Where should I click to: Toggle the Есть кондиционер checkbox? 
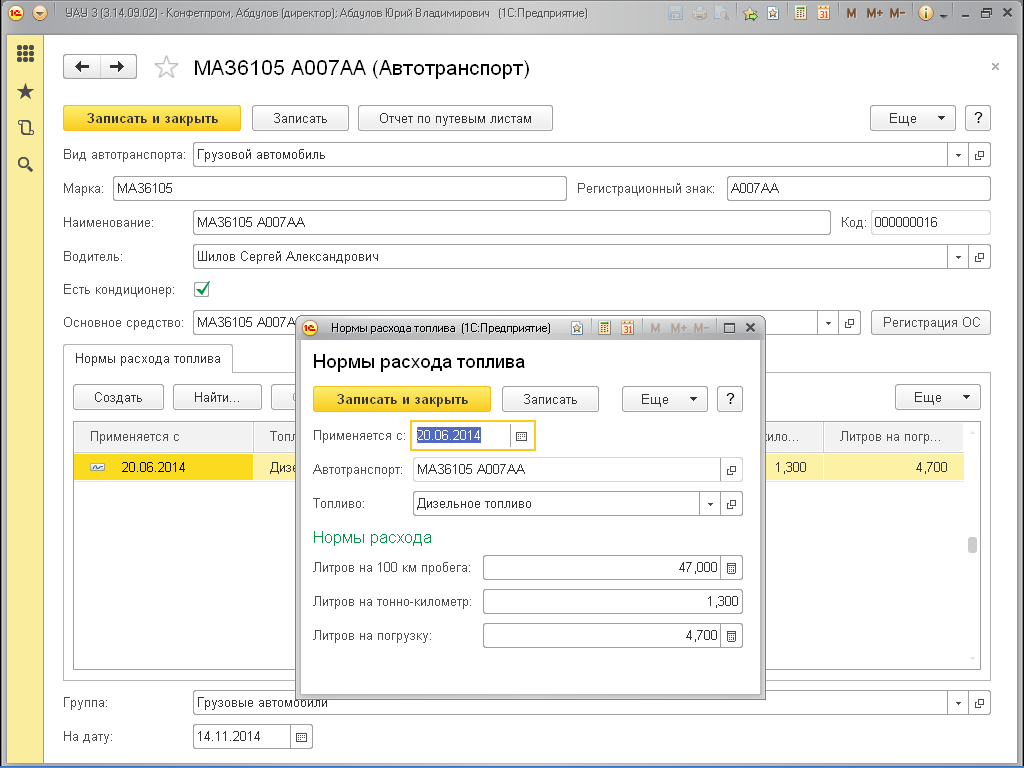(x=202, y=289)
